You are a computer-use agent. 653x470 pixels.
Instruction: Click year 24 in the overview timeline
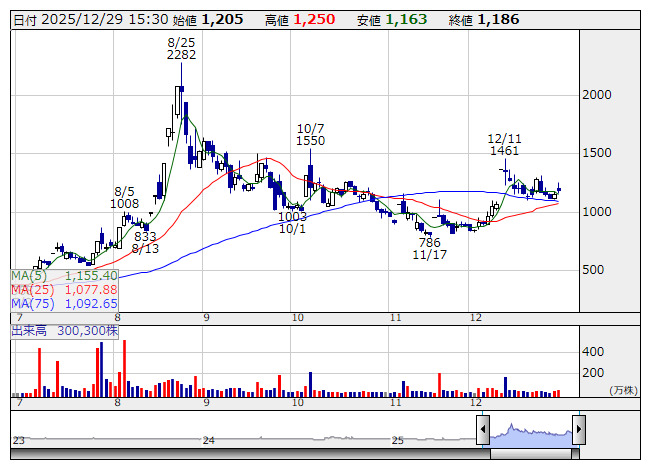point(208,440)
